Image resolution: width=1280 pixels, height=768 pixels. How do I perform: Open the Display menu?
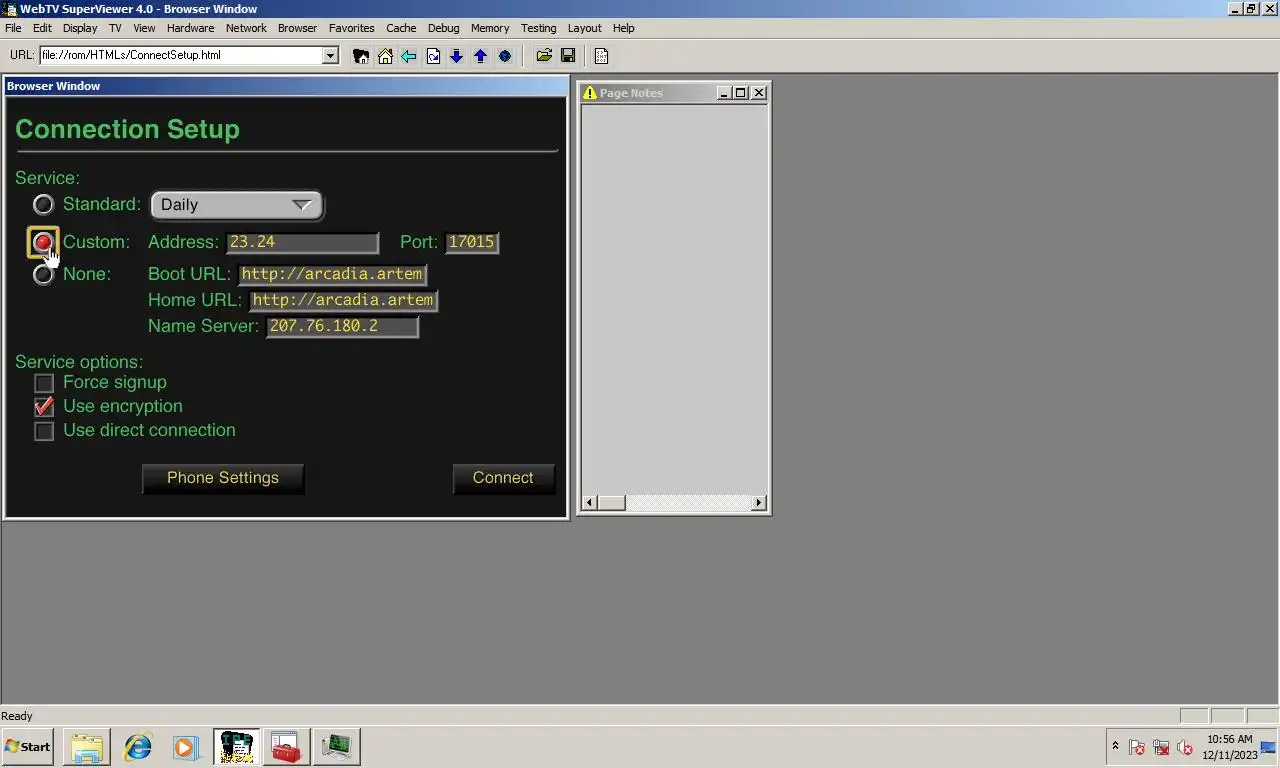point(80,28)
